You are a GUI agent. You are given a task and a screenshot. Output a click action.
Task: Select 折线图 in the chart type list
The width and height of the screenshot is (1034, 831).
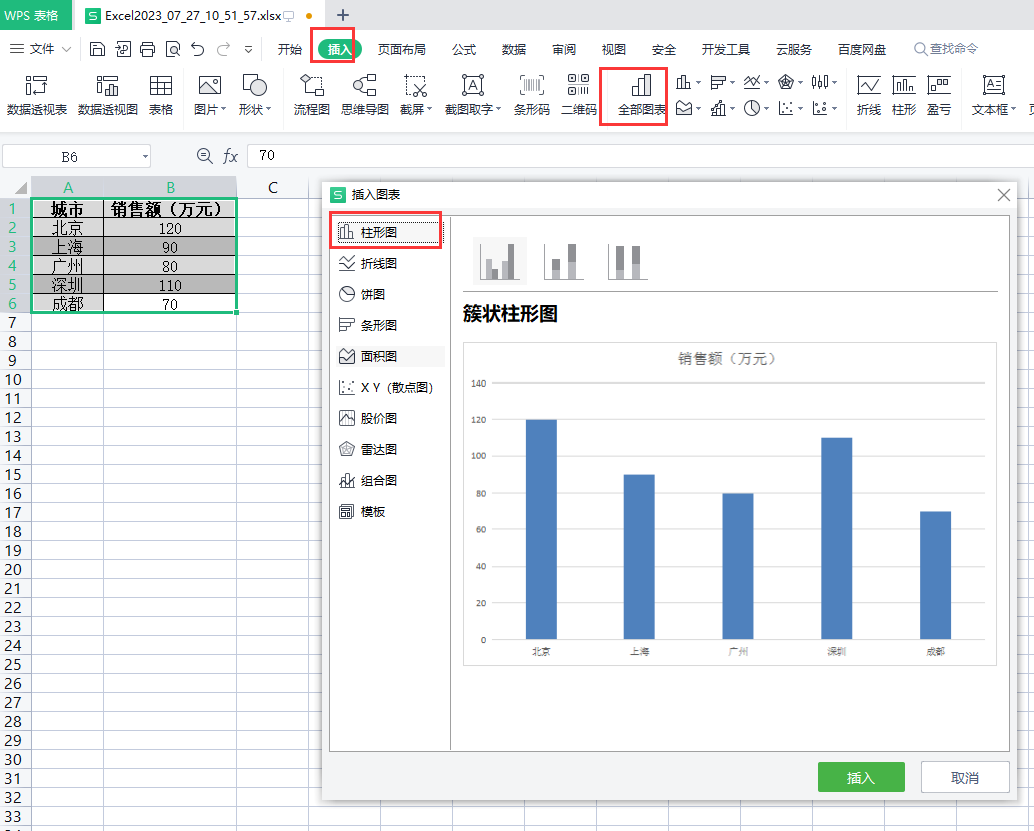tap(388, 264)
